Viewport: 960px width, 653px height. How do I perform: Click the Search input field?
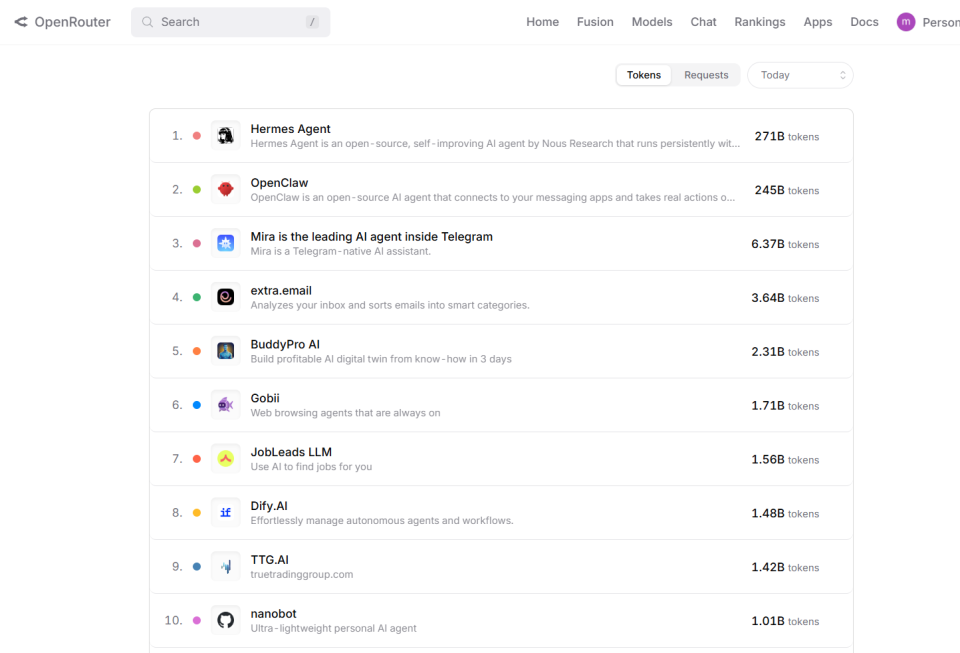tap(231, 22)
